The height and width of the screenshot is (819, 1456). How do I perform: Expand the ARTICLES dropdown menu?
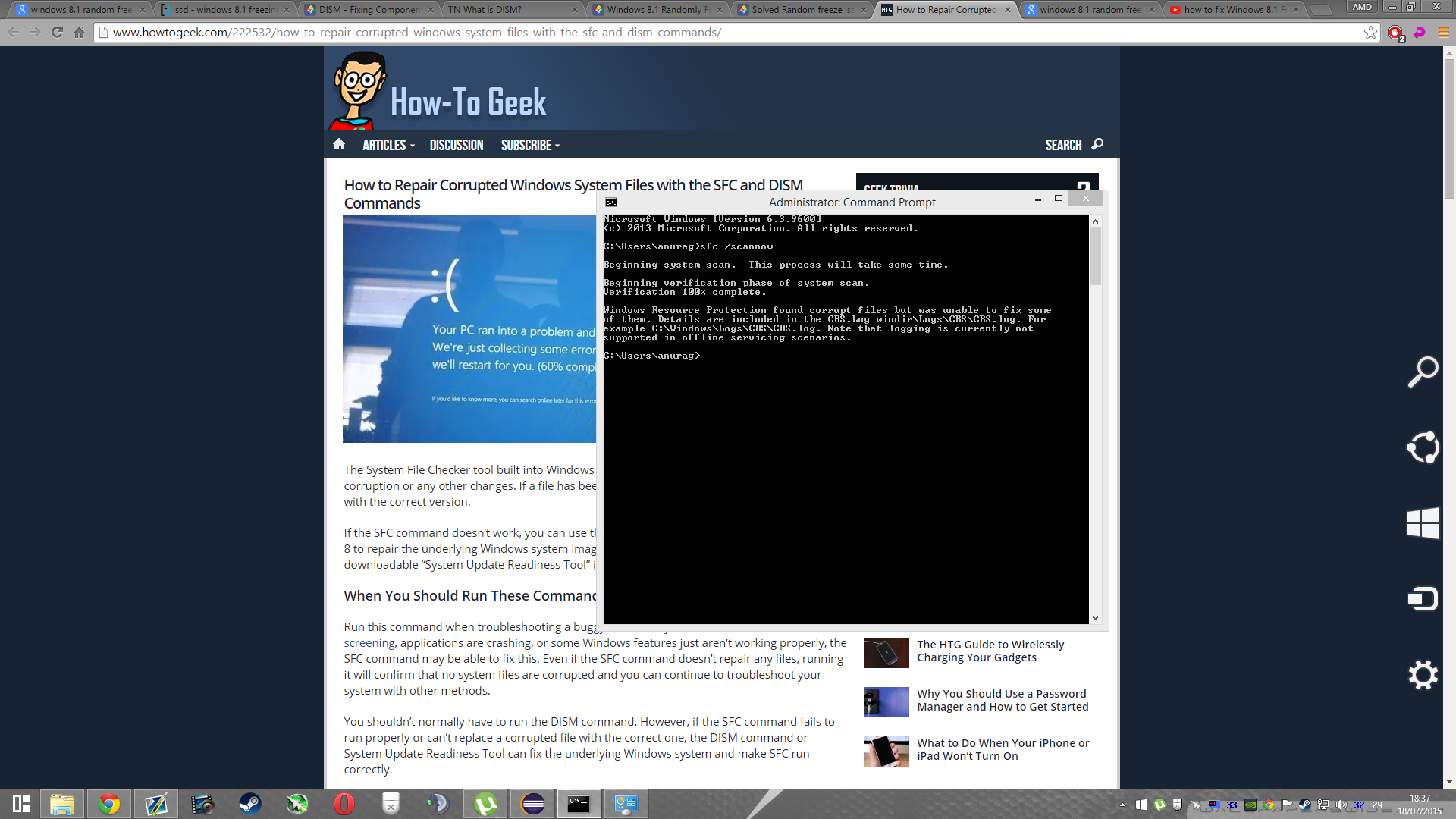388,145
